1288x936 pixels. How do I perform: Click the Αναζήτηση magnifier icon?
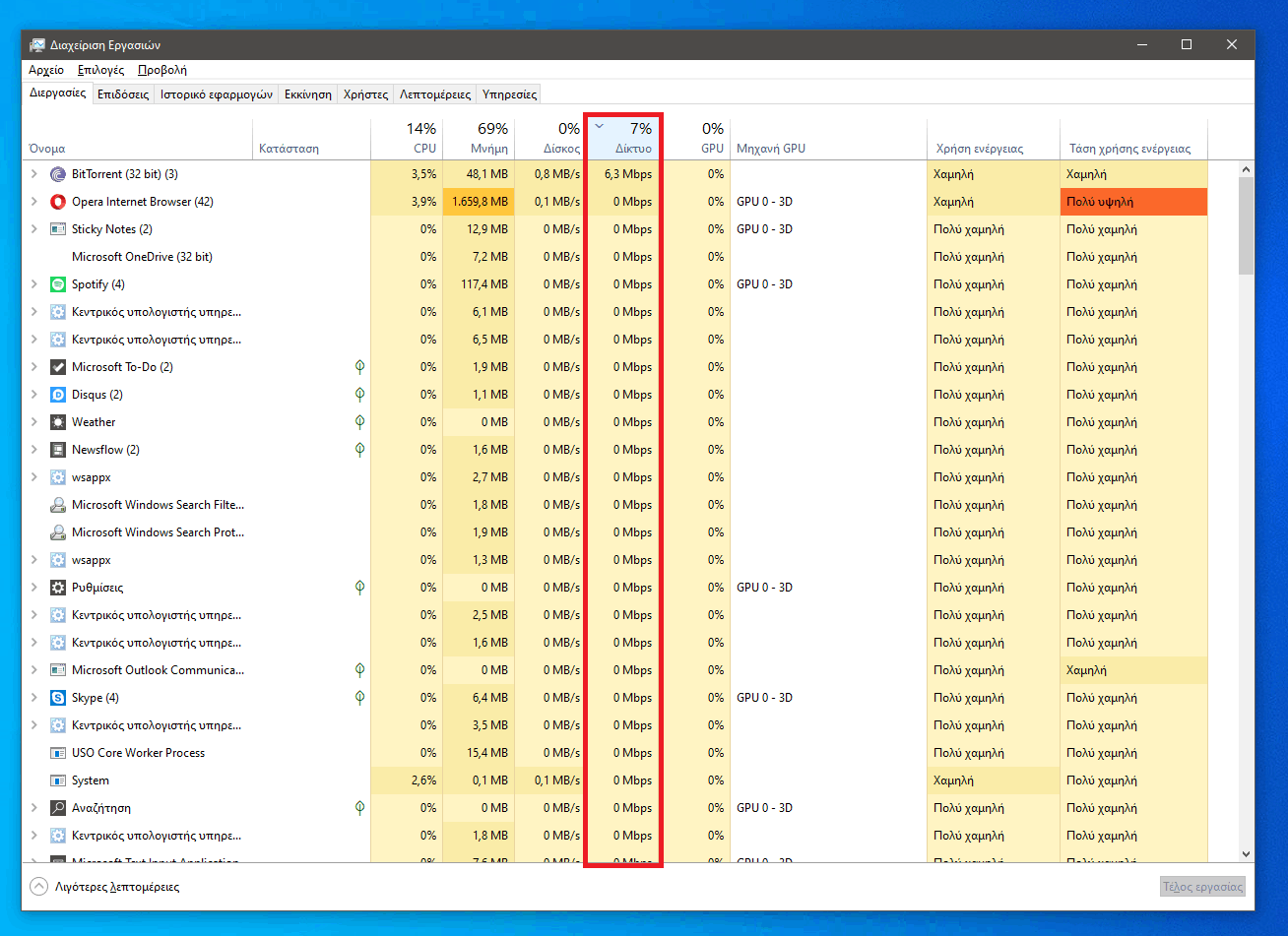57,808
